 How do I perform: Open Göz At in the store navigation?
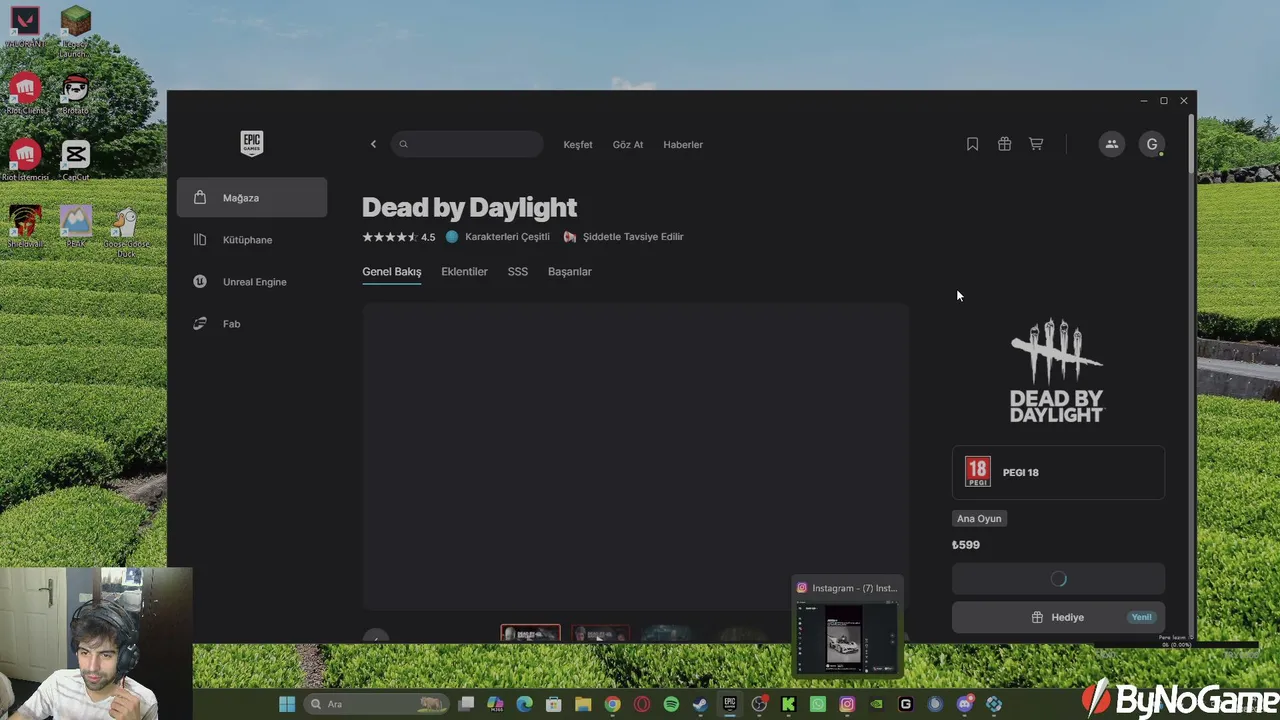tap(628, 145)
